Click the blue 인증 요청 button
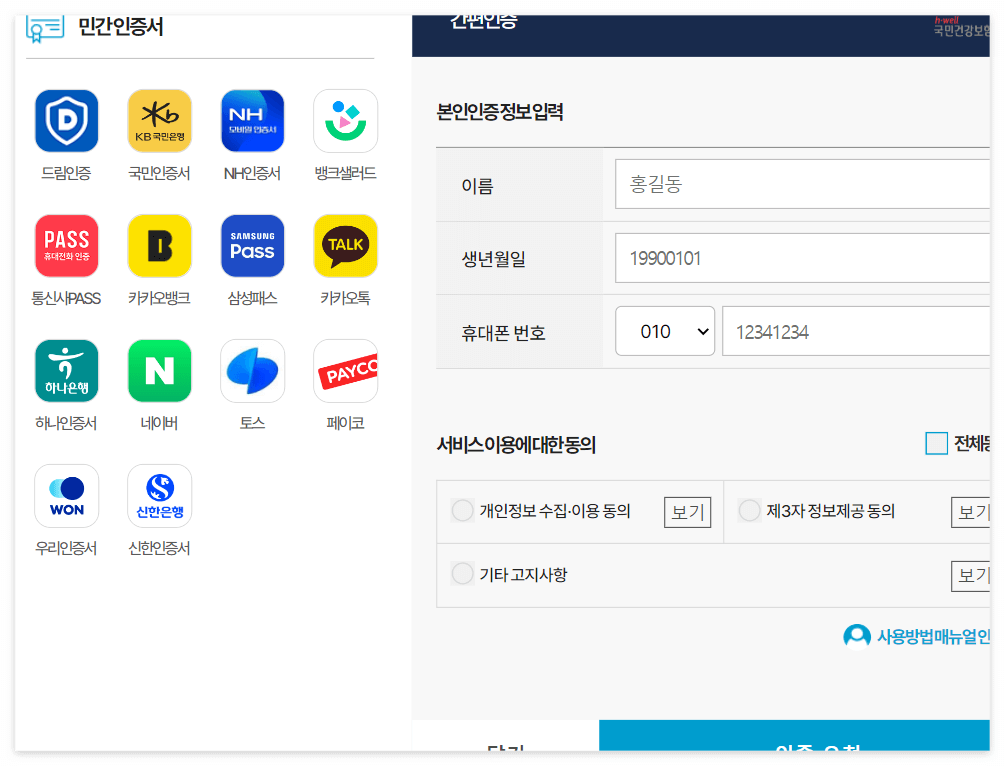Screen dimensions: 1005x766 794,735
